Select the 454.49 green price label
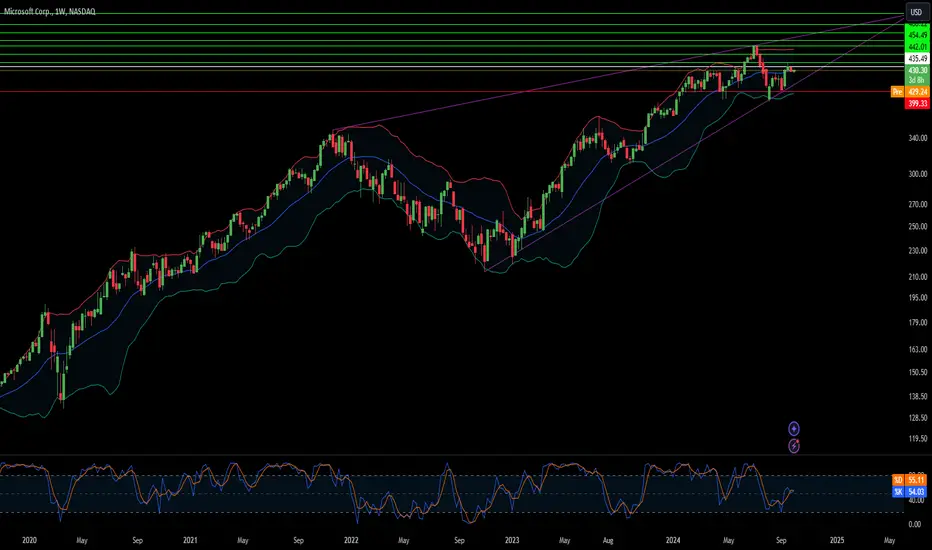This screenshot has width=932, height=550. pos(916,36)
